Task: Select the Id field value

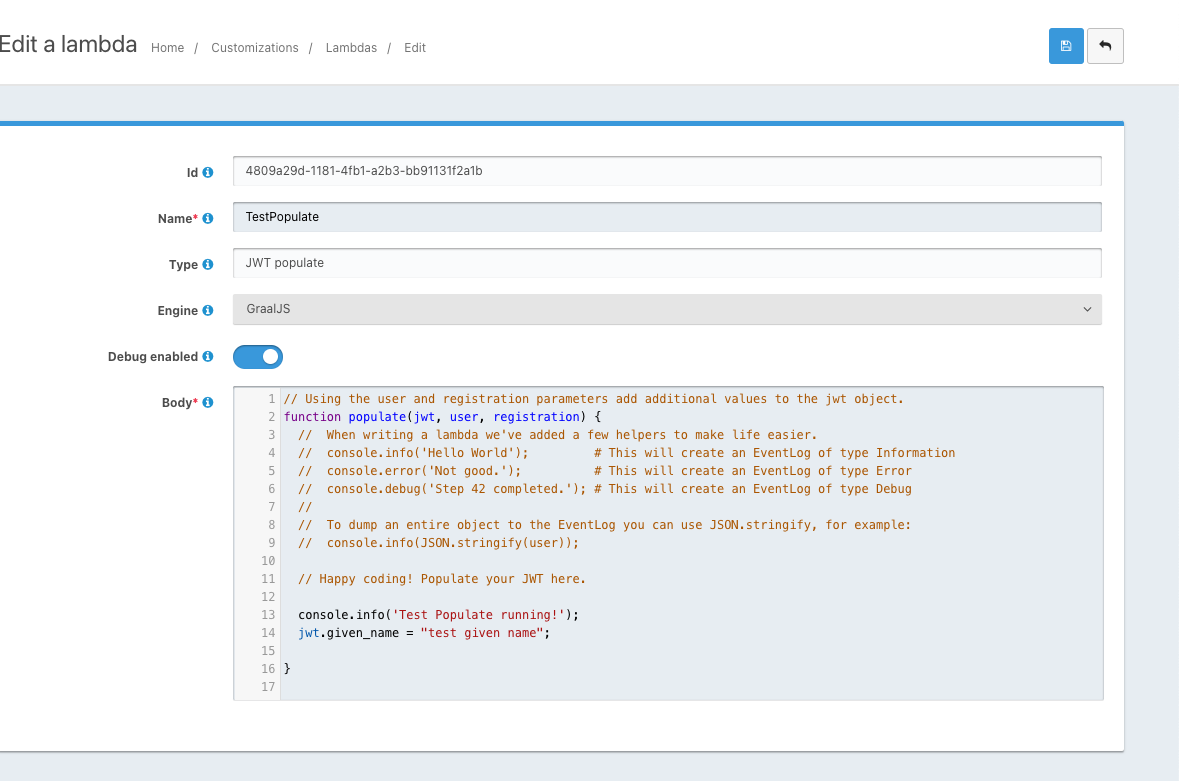Action: 667,171
